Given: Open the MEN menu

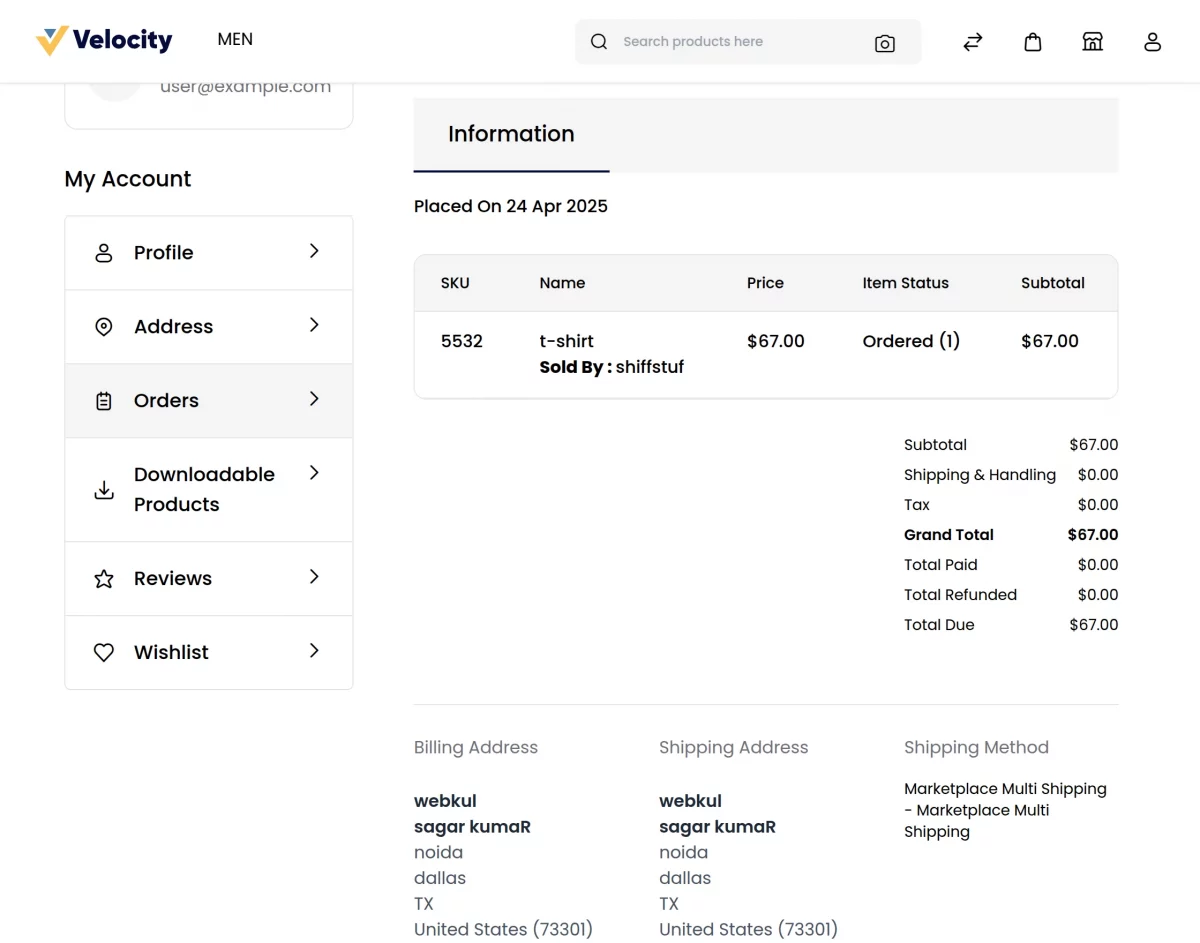Looking at the screenshot, I should 234,39.
